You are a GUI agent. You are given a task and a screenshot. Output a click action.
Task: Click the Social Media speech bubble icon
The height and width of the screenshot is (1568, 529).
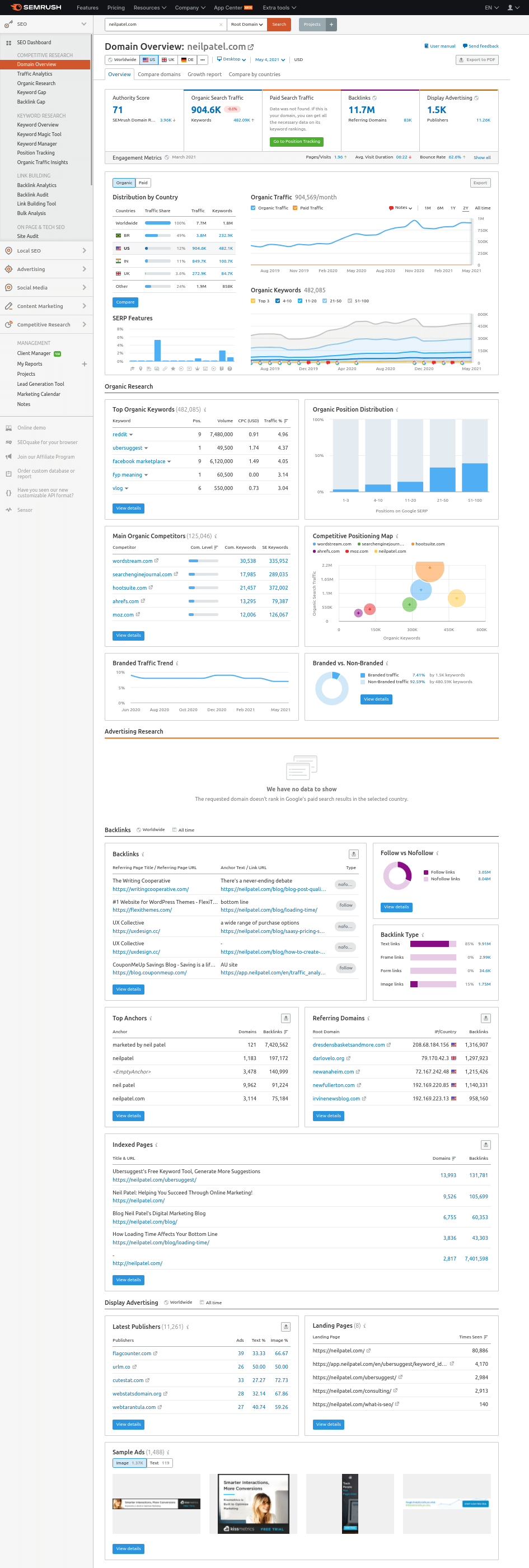8,287
